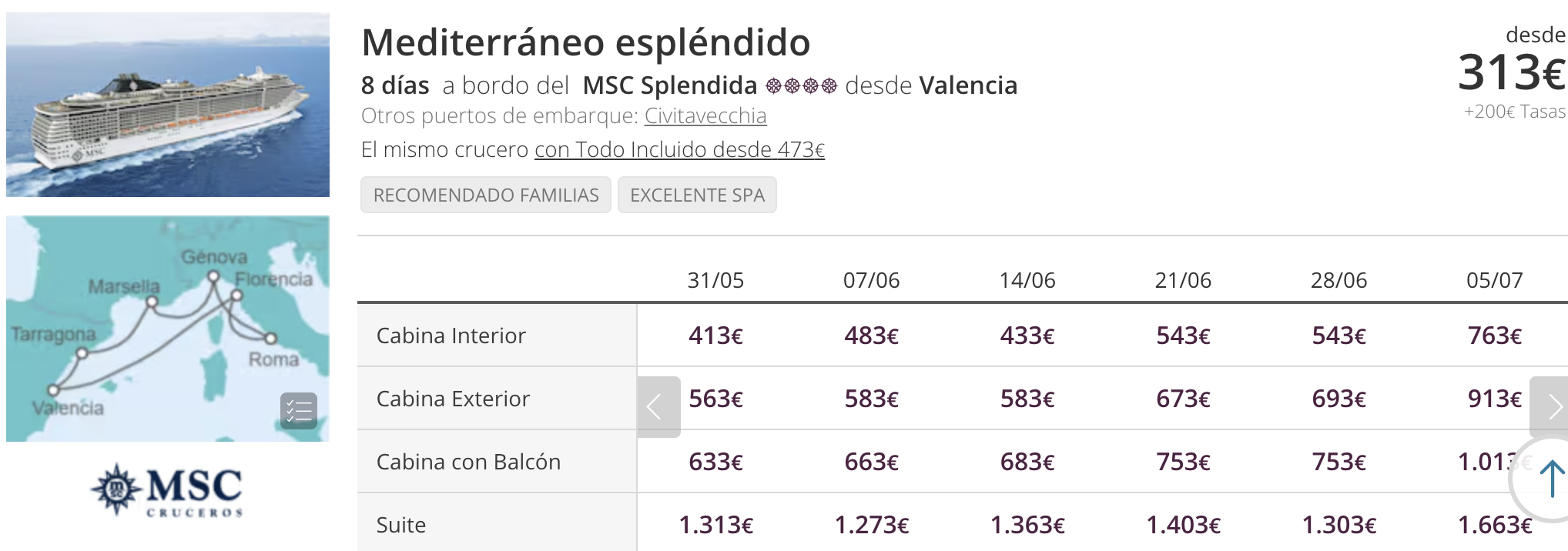Screen dimensions: 1568x551
Task: Click the MSC Cruceros logo
Action: pos(167,490)
